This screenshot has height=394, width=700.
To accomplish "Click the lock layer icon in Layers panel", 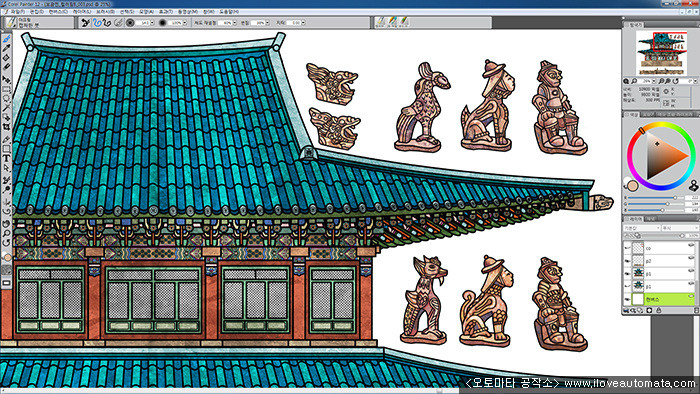I will pyautogui.click(x=658, y=311).
